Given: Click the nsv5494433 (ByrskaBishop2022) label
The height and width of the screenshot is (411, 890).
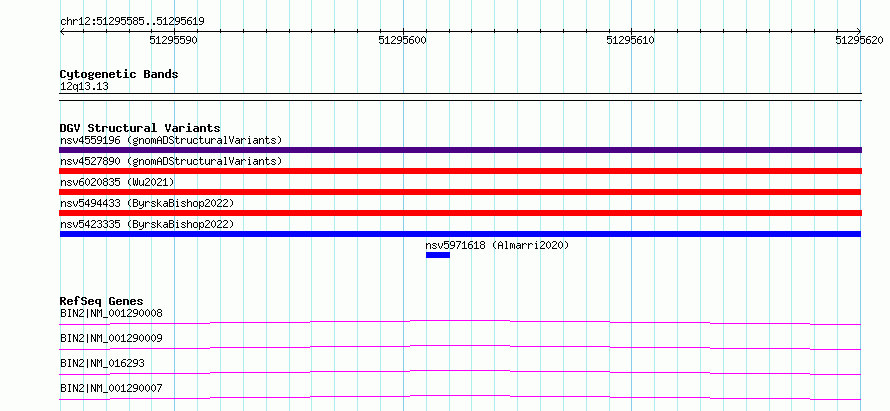Looking at the screenshot, I should pyautogui.click(x=147, y=203).
